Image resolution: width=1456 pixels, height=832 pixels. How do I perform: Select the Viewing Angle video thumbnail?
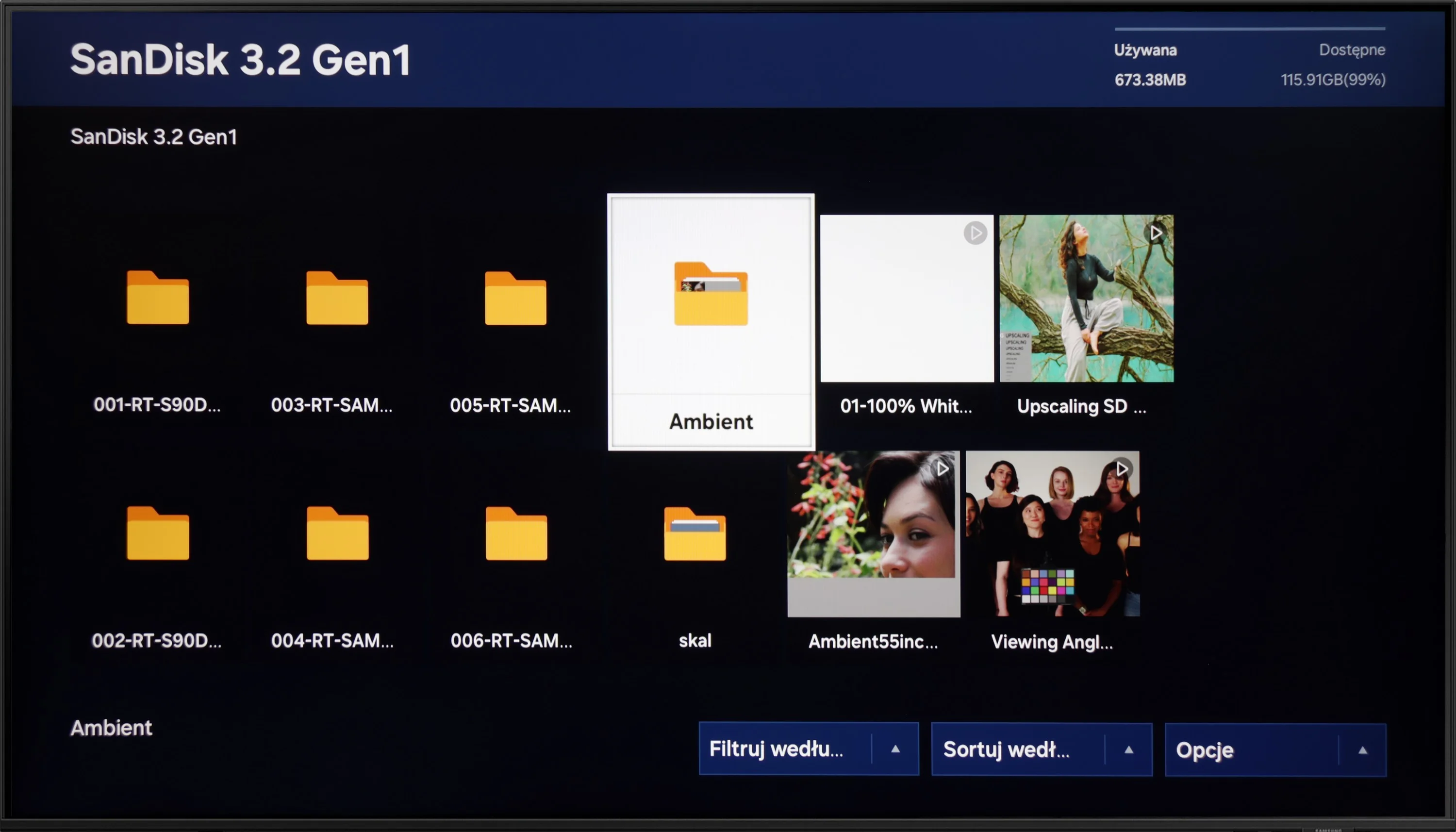(x=1053, y=534)
